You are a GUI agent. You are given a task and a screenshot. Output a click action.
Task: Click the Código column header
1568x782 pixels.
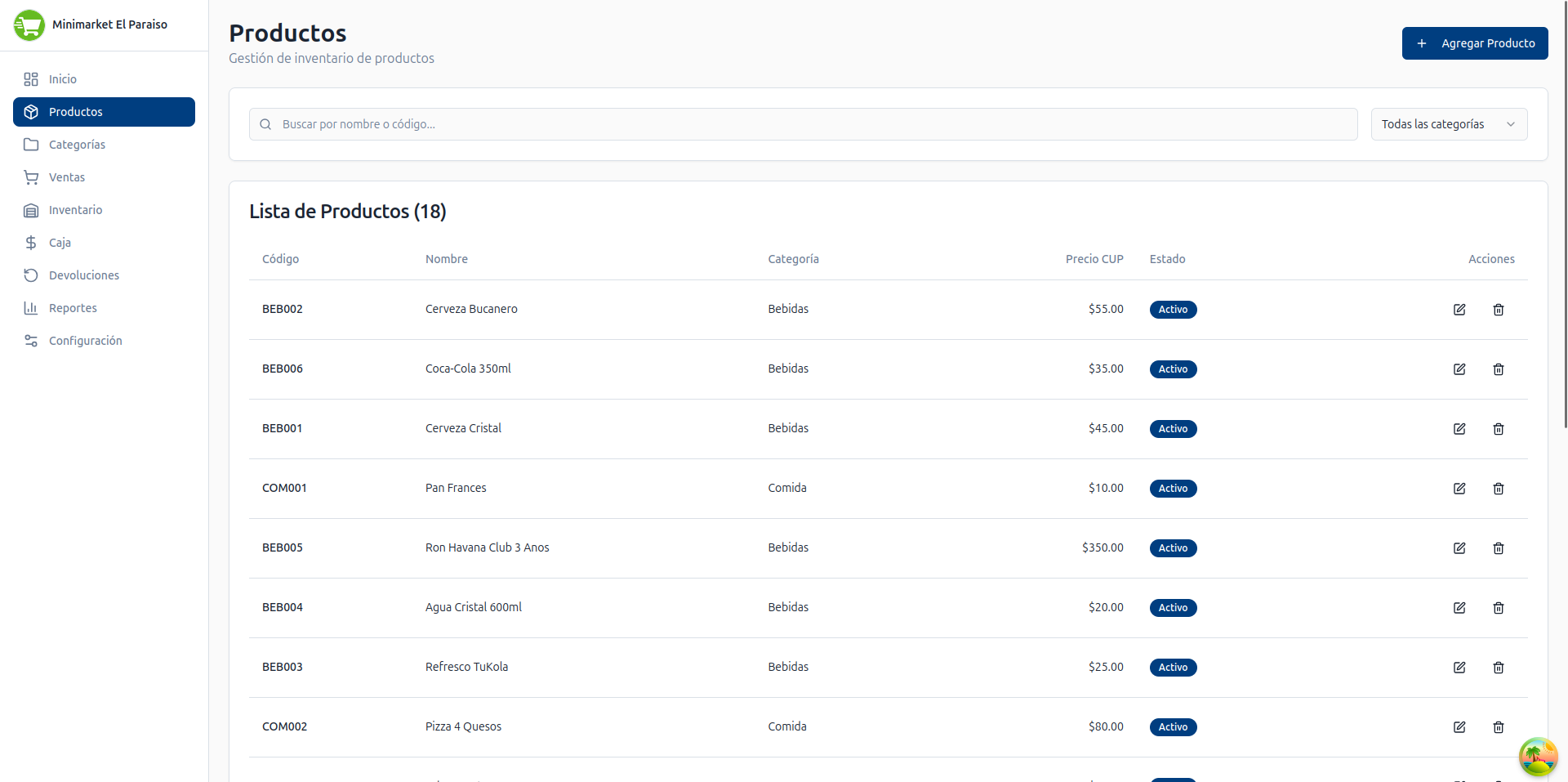coord(280,259)
